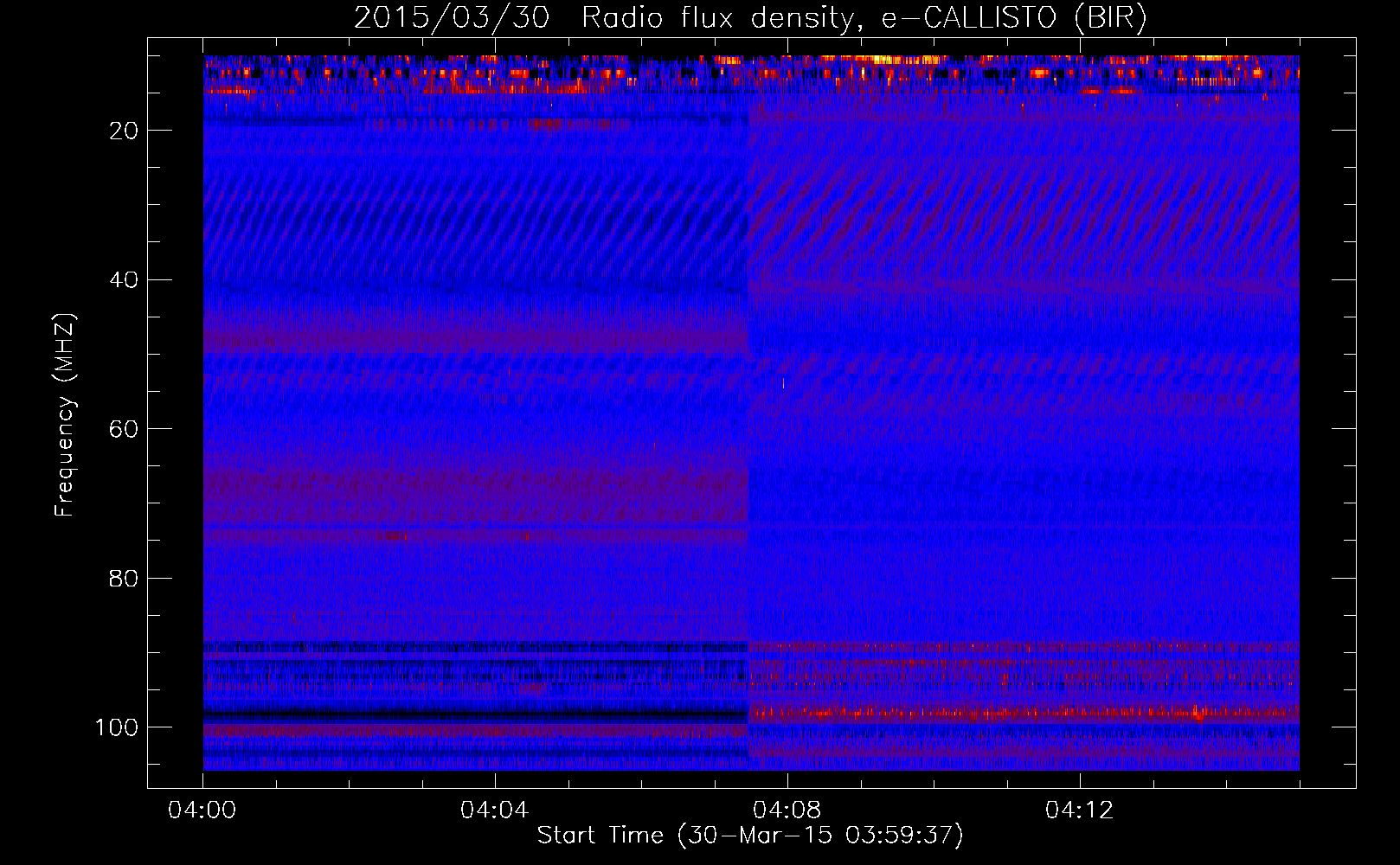Click the plot title '2015/03/30 Radio flux density, e-CALLISTO (BIR)'
1400x865 pixels.
pos(750,18)
